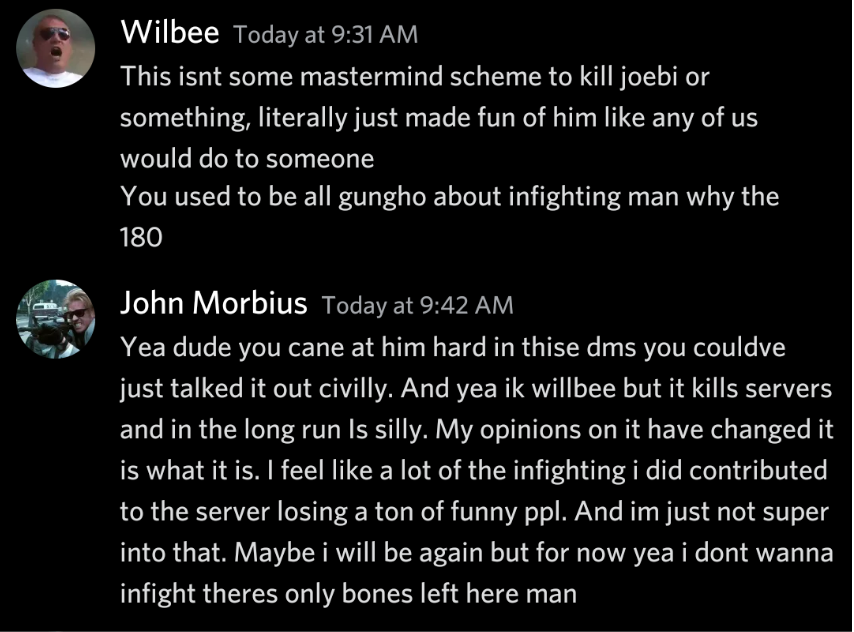
Task: Click the line starting 'Yea dude you cane'
Action: coord(453,347)
